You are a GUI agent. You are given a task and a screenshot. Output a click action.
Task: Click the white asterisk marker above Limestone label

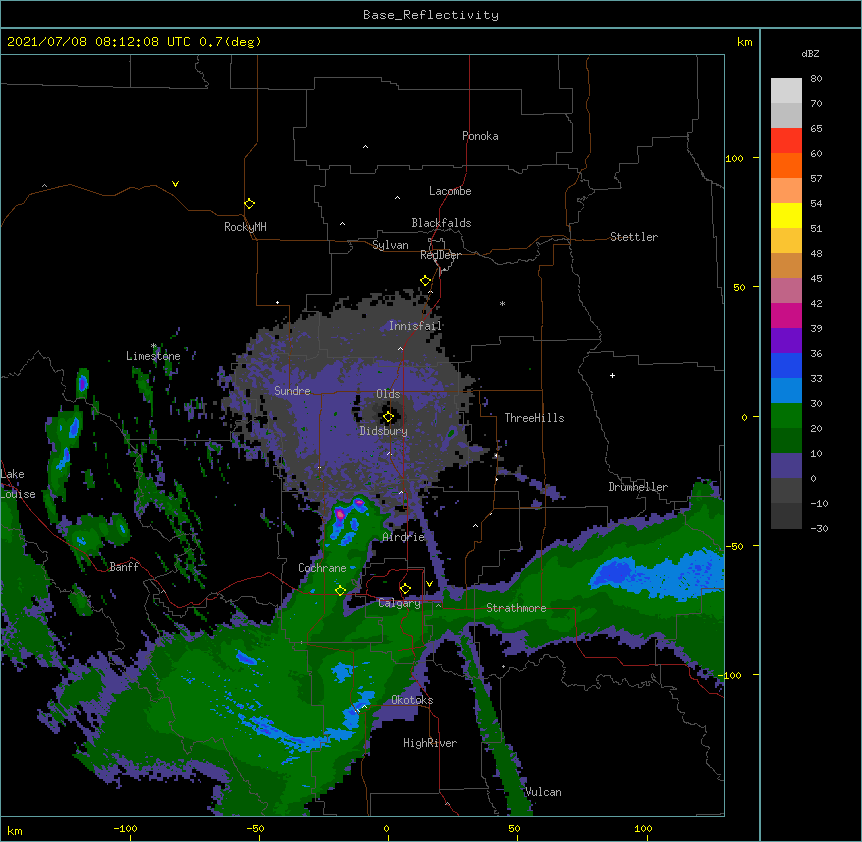coord(154,346)
